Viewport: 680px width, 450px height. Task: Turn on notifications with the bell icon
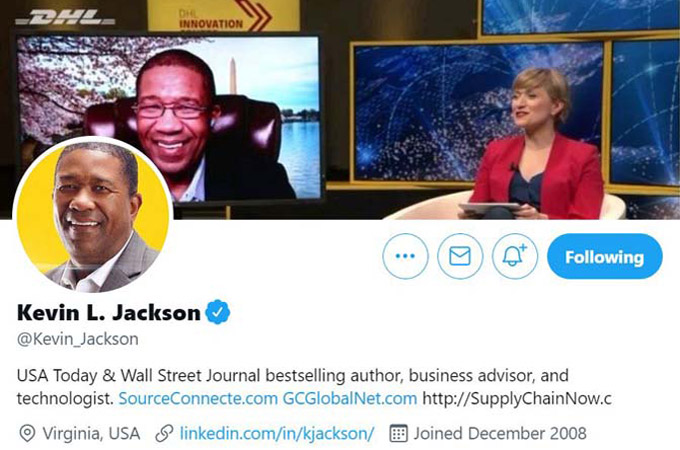tap(514, 256)
